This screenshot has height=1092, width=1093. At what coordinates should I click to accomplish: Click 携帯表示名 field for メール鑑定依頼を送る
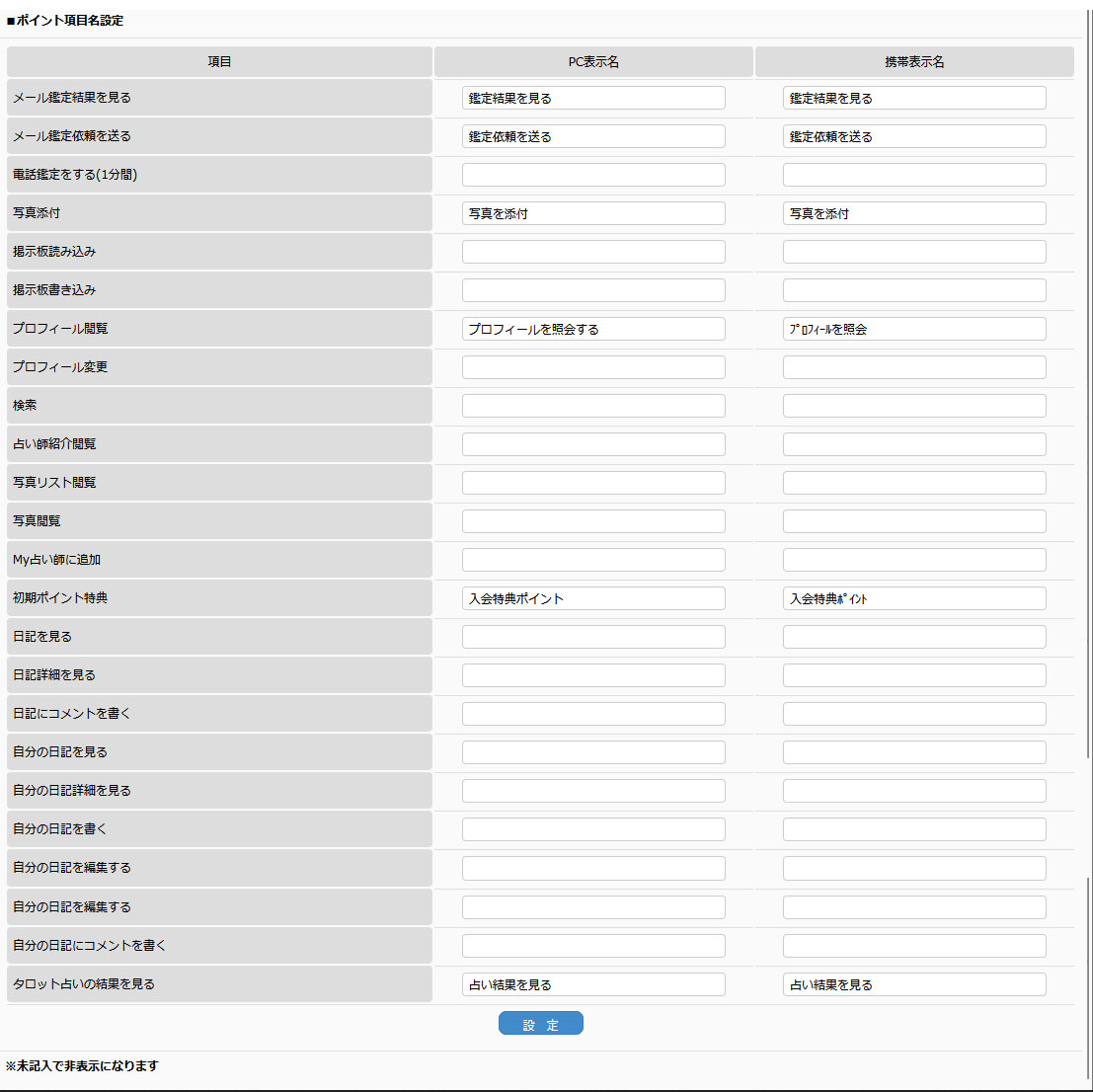914,136
